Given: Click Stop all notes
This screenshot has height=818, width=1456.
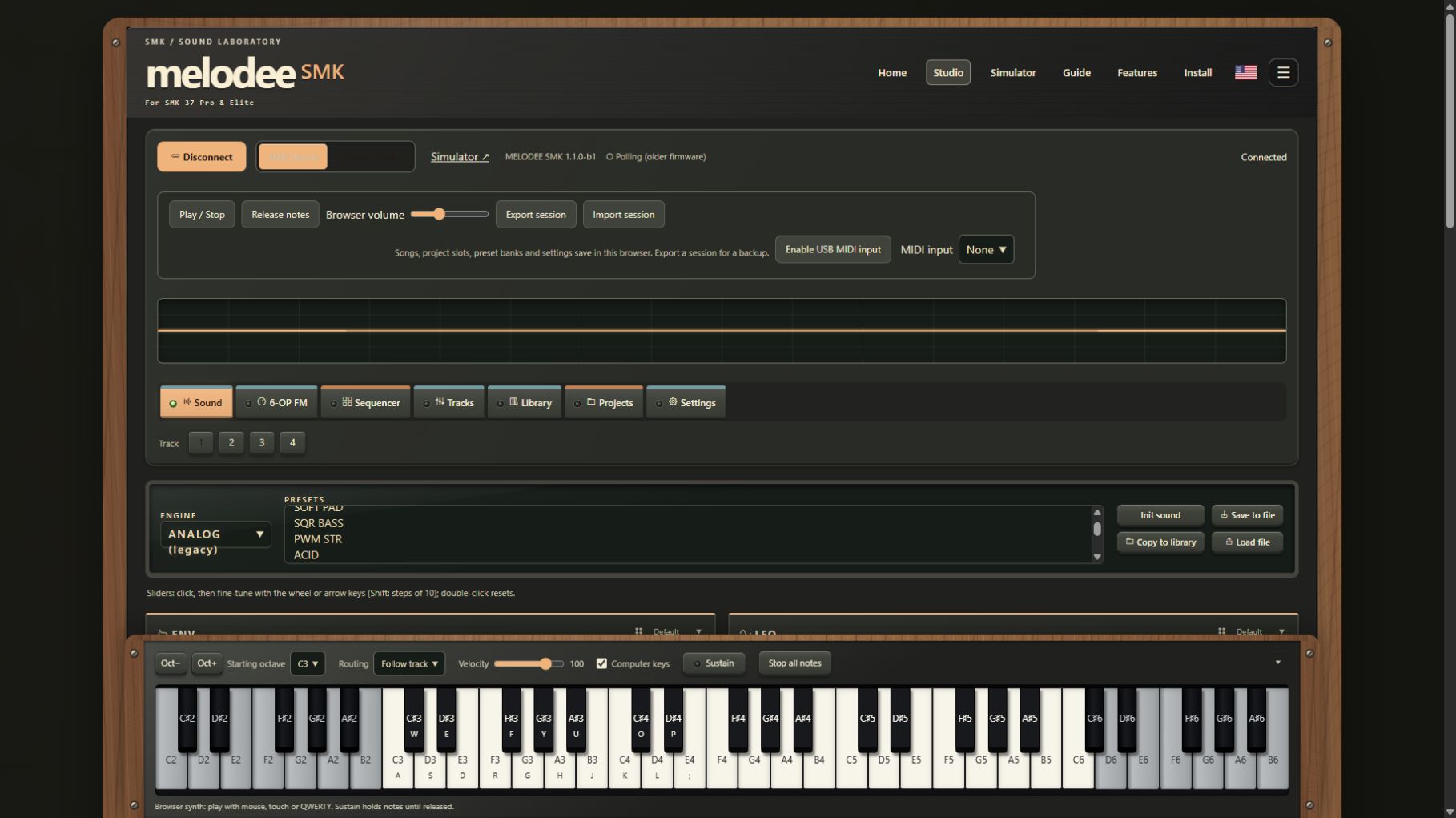Looking at the screenshot, I should coord(794,663).
